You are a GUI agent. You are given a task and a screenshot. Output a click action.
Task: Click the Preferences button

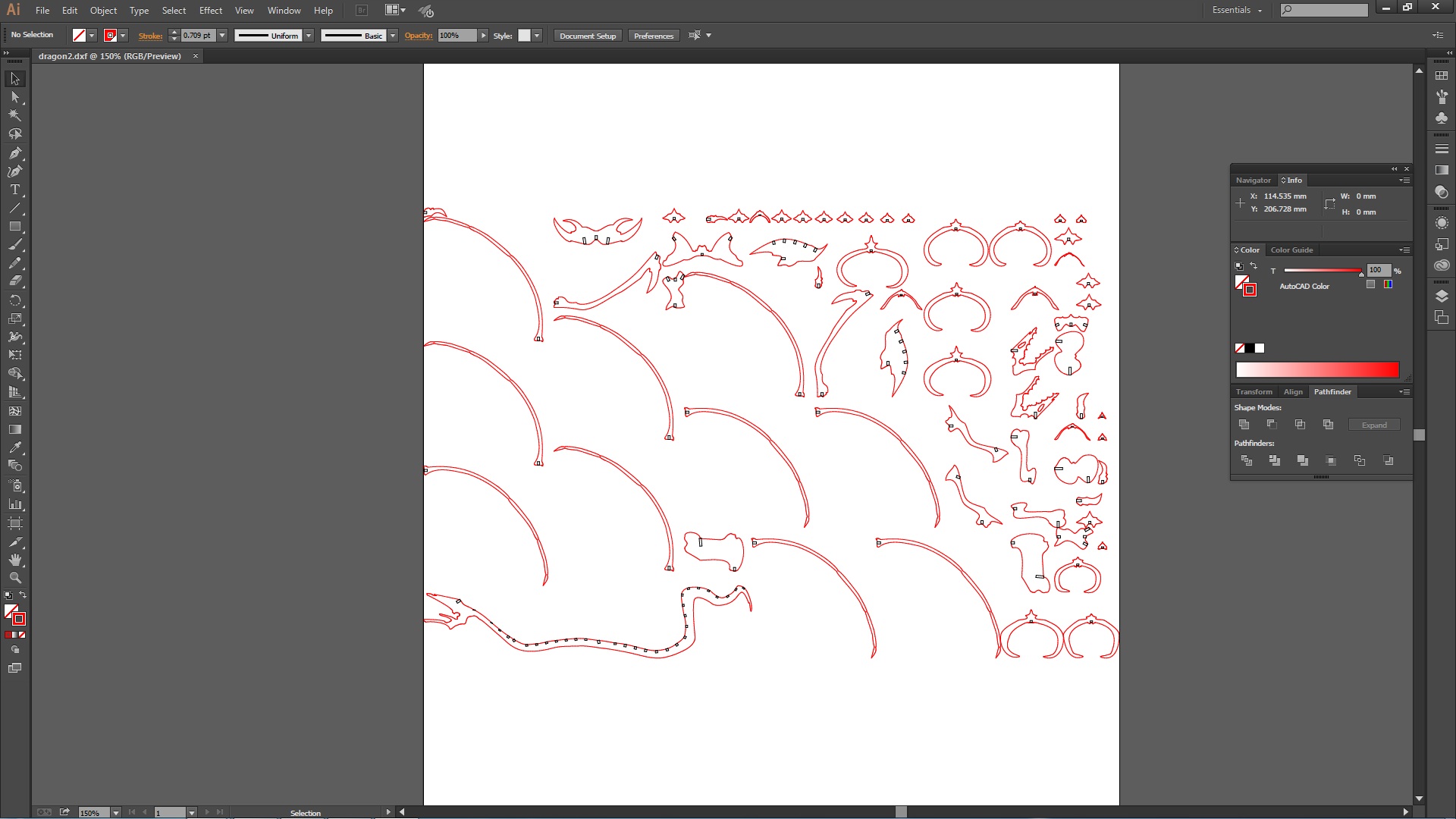653,36
